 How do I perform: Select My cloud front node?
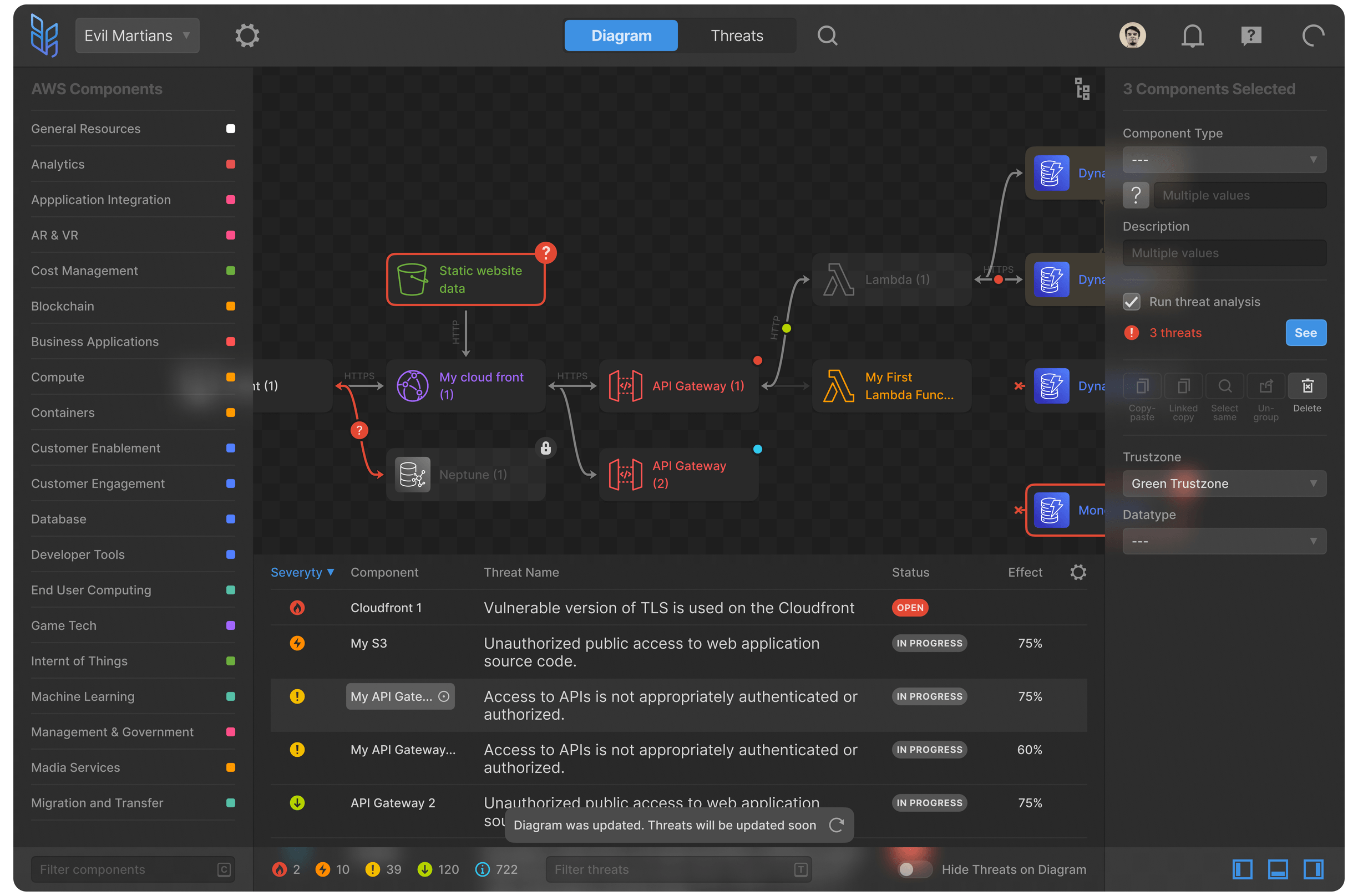pos(465,386)
